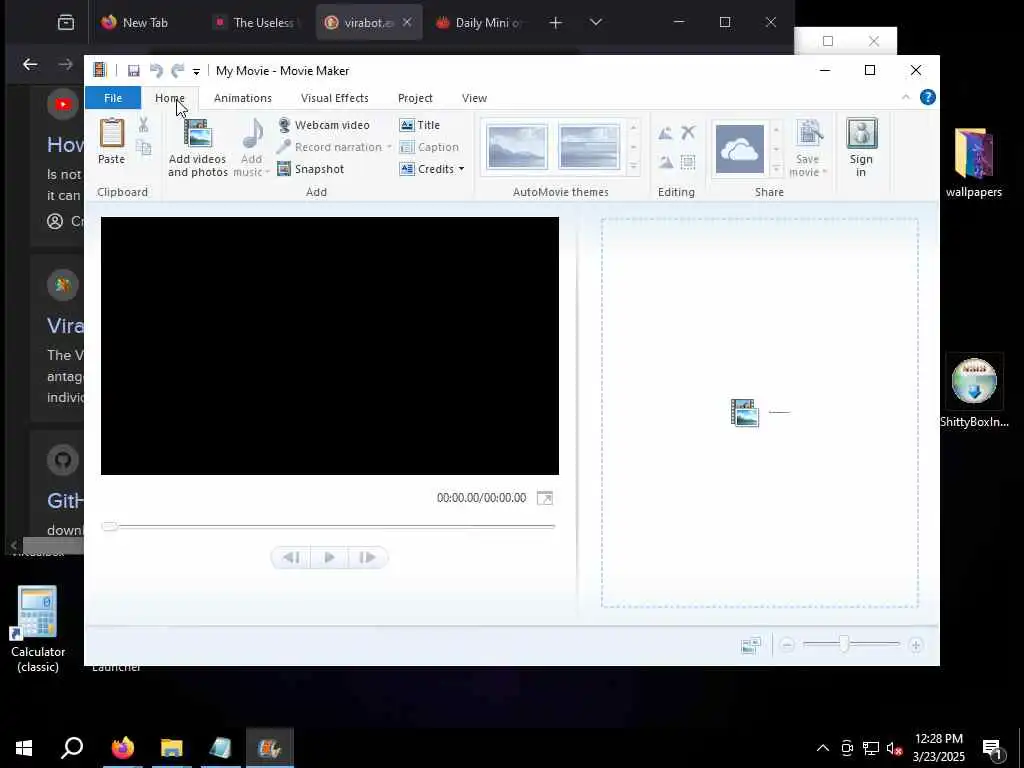Start Webcam video capture
1024x768 pixels.
[x=324, y=125]
